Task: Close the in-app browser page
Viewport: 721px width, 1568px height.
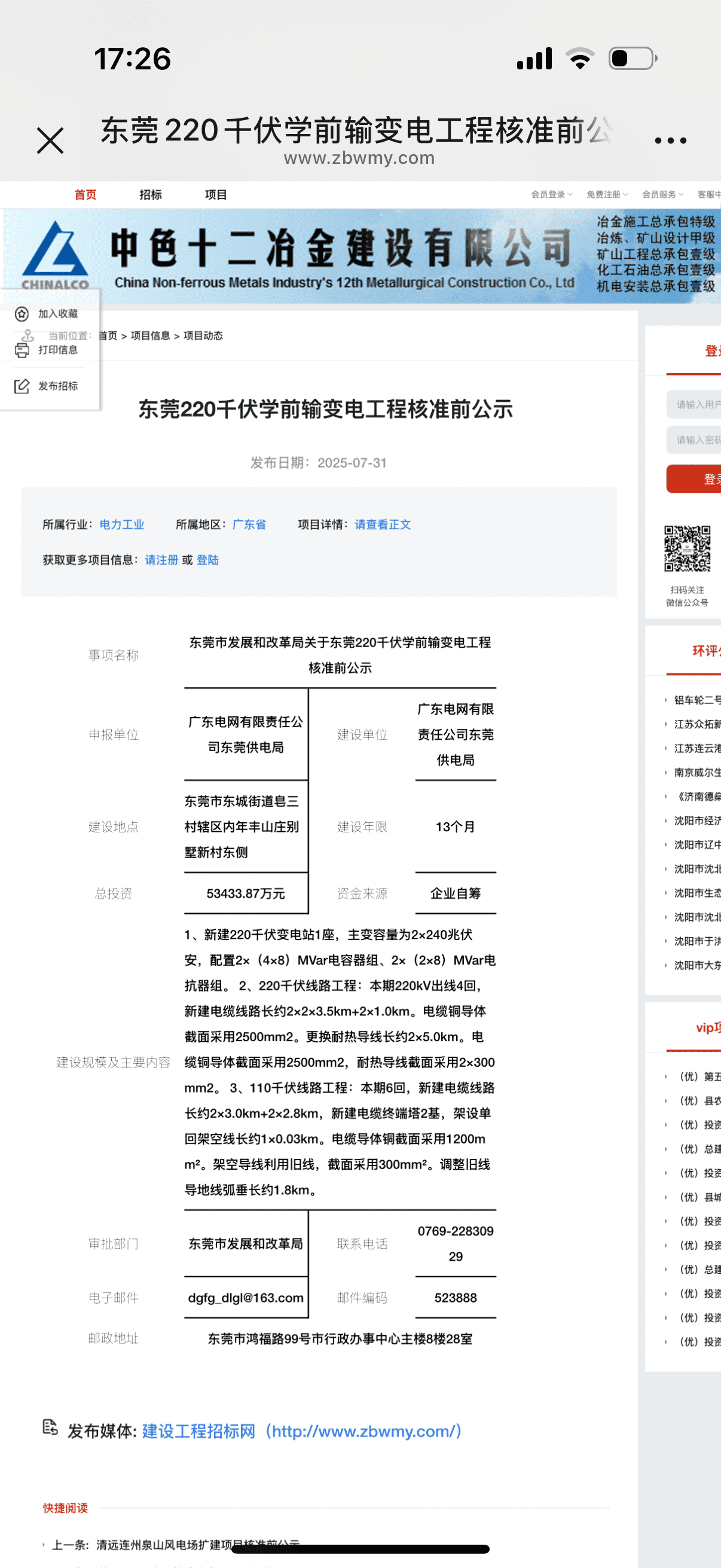Action: pos(50,141)
